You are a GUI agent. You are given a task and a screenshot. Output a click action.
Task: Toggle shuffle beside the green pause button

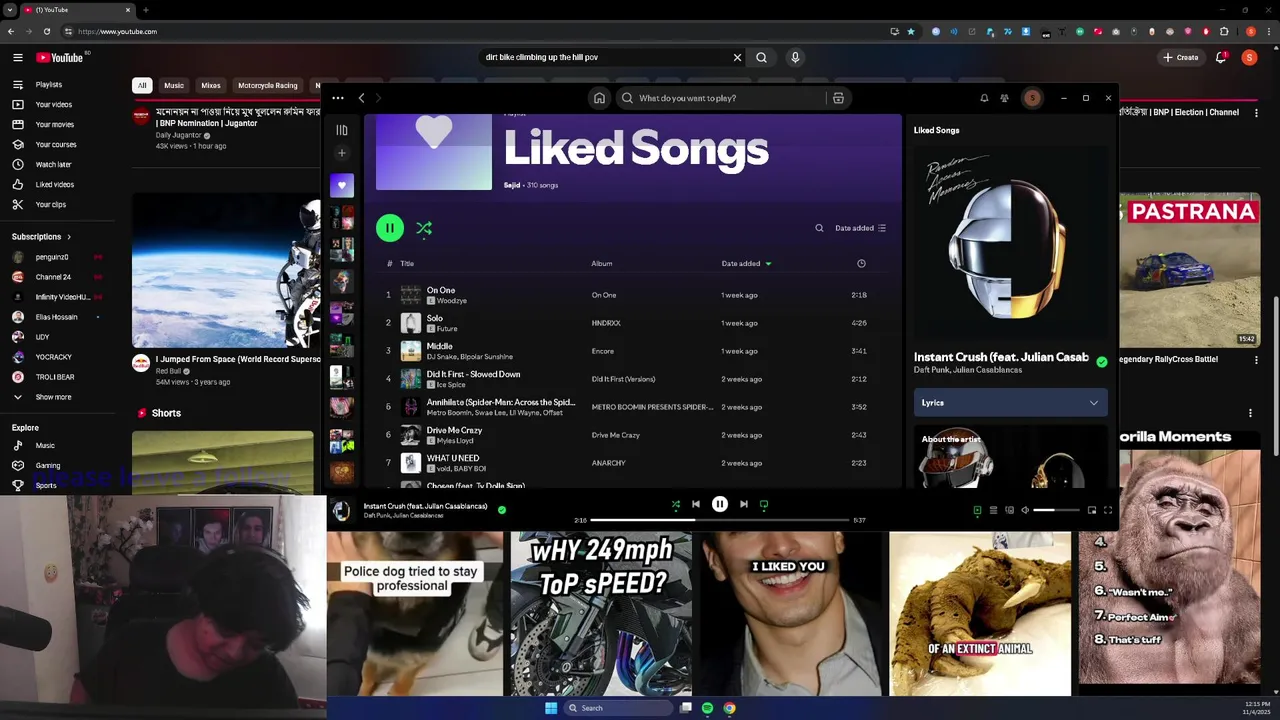click(x=424, y=229)
